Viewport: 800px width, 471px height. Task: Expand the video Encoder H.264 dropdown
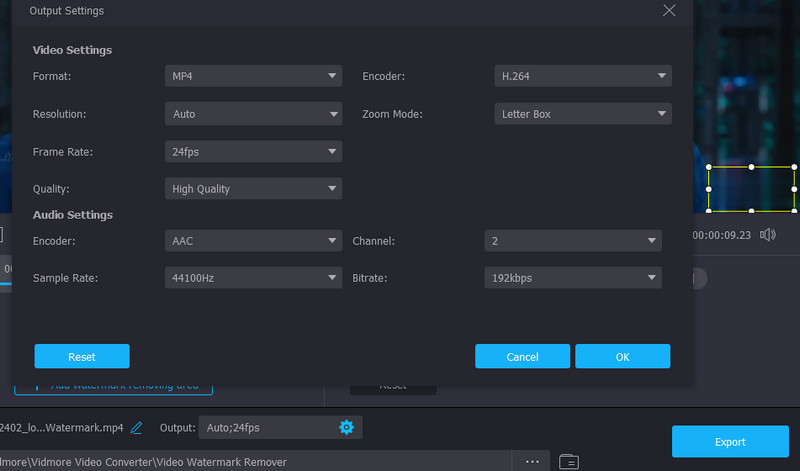pos(582,76)
